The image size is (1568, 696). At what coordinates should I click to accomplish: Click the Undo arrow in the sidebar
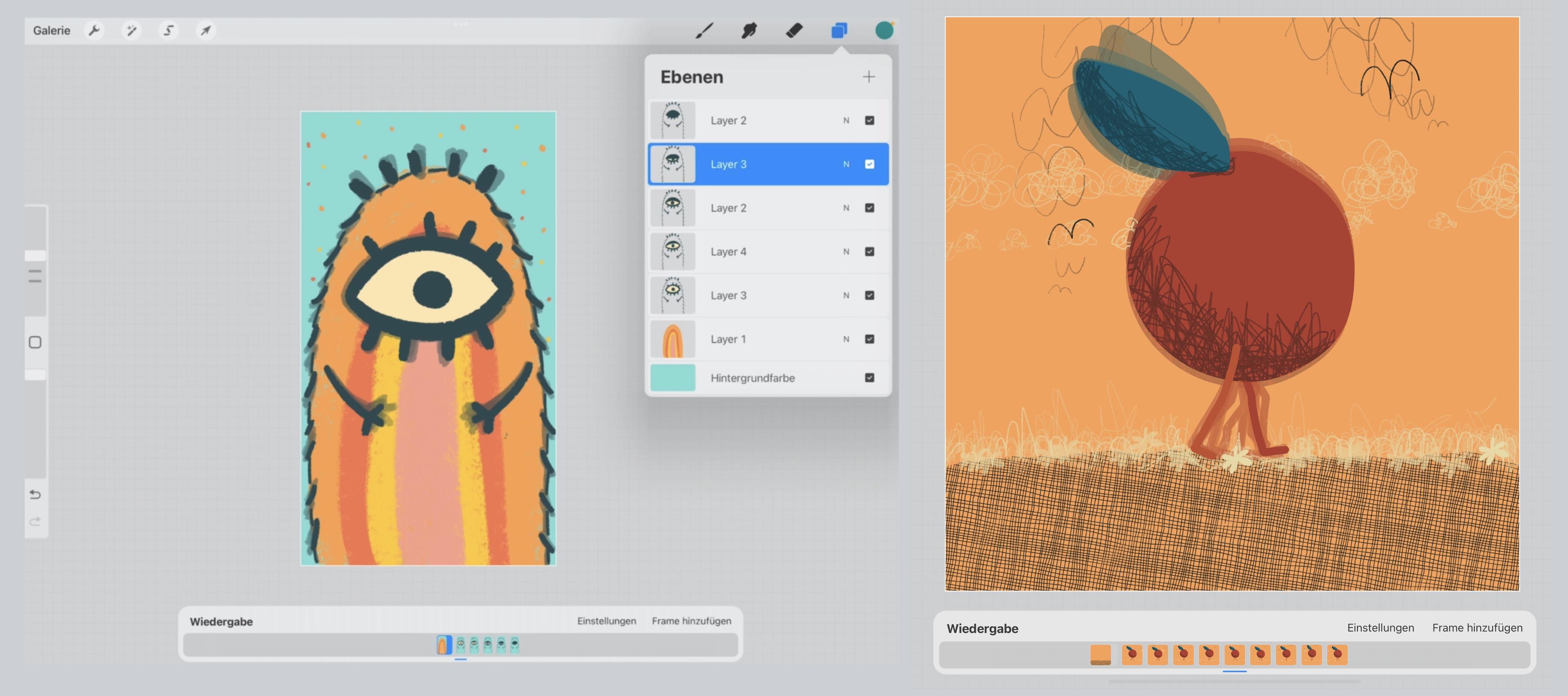[x=35, y=494]
